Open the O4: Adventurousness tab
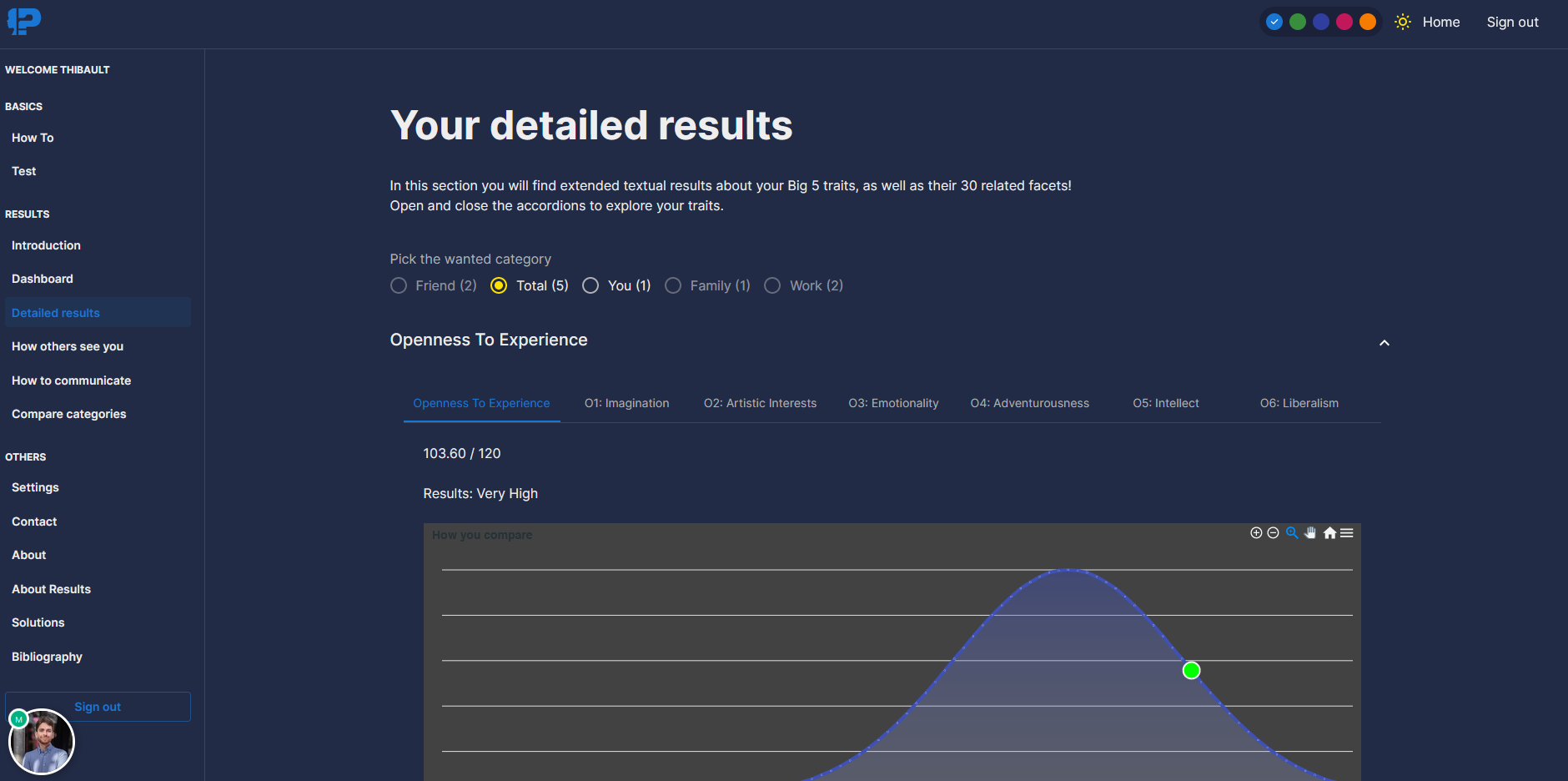1568x781 pixels. (x=1030, y=403)
